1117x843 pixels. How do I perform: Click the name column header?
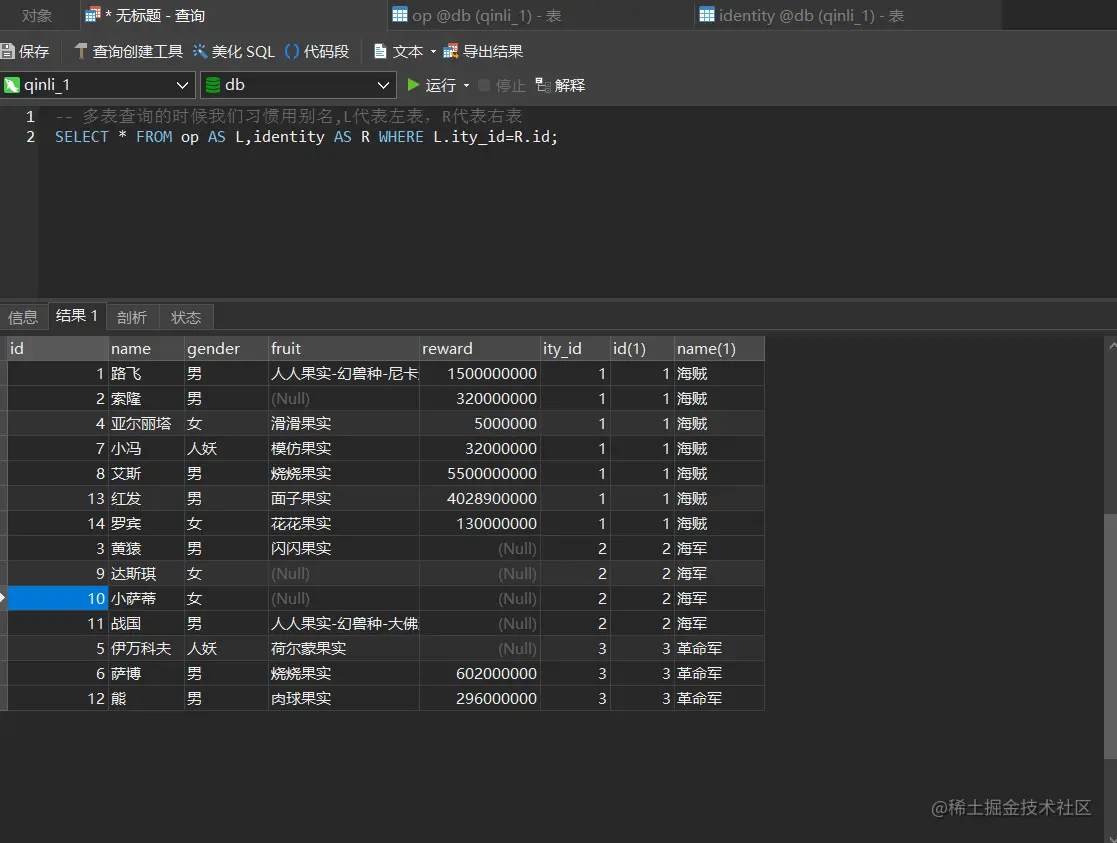[146, 348]
